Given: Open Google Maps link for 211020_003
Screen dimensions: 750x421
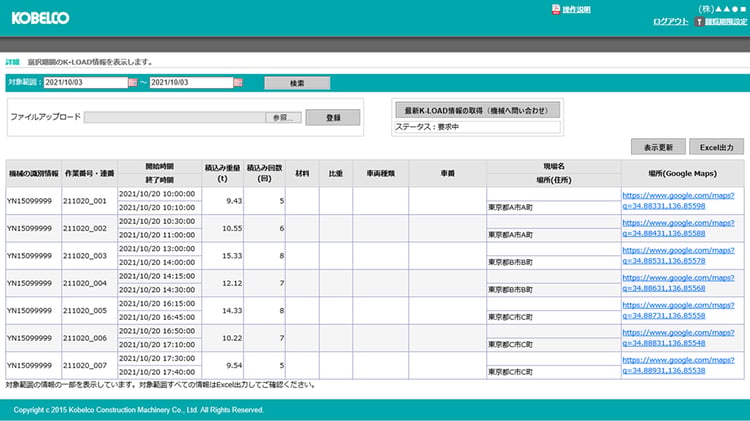Looking at the screenshot, I should pos(678,255).
